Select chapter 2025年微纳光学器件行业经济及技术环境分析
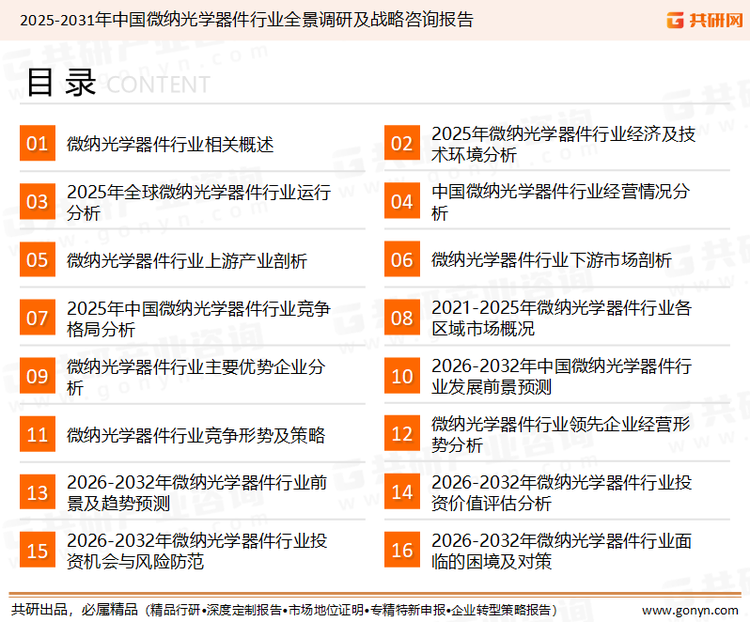This screenshot has height=622, width=750. (563, 144)
